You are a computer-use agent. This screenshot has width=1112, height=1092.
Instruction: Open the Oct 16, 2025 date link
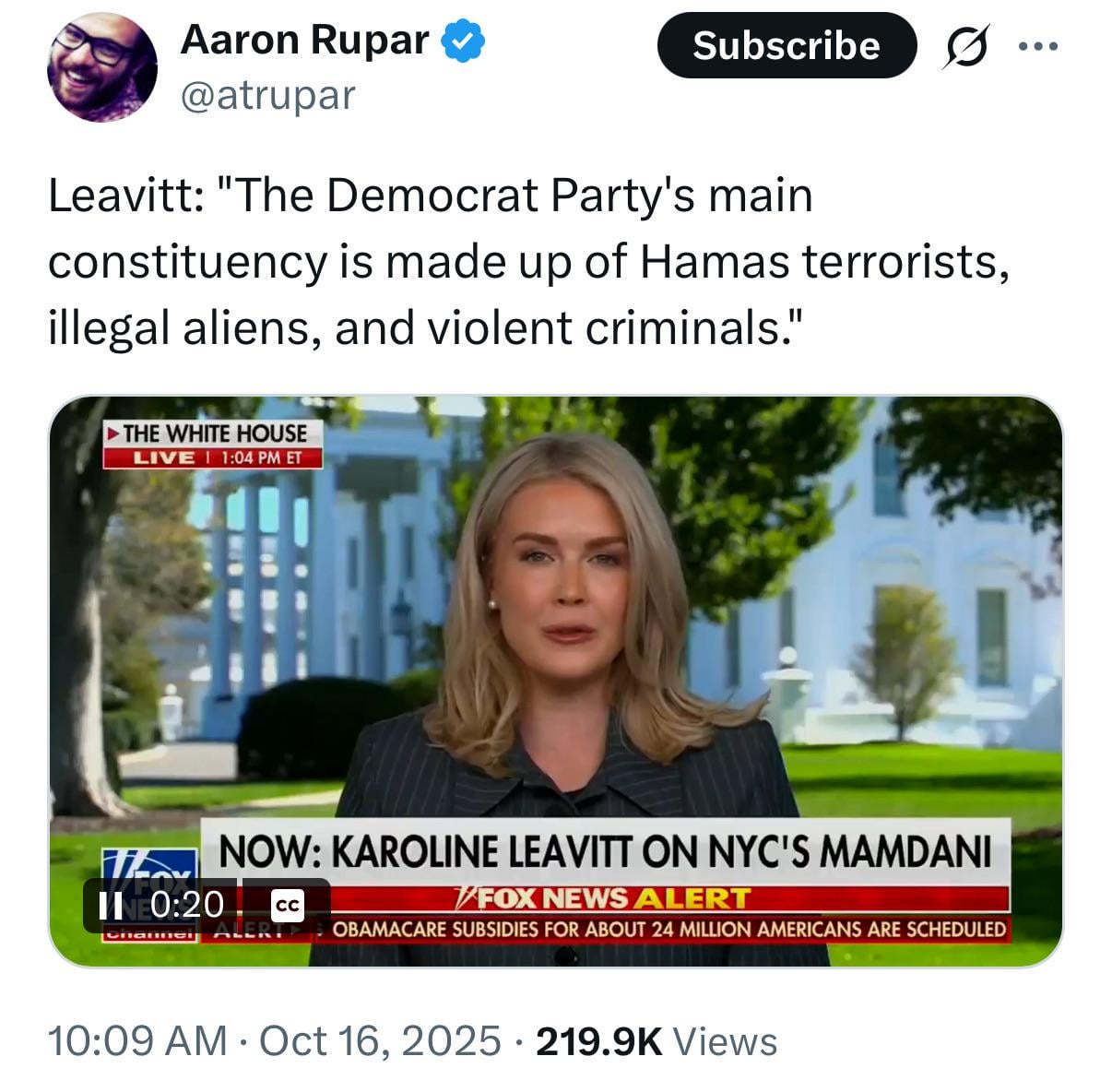(380, 1041)
